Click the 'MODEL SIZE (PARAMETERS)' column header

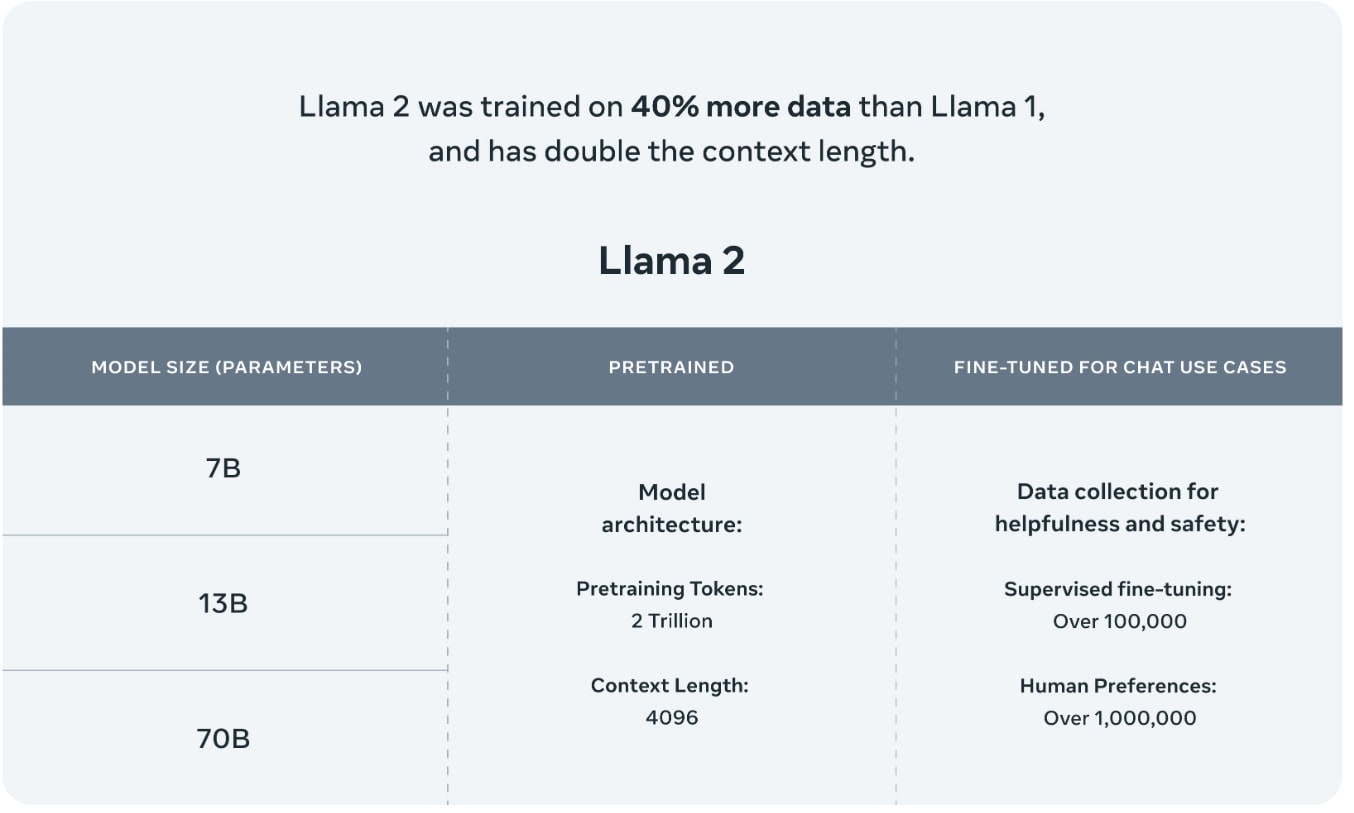[x=226, y=367]
